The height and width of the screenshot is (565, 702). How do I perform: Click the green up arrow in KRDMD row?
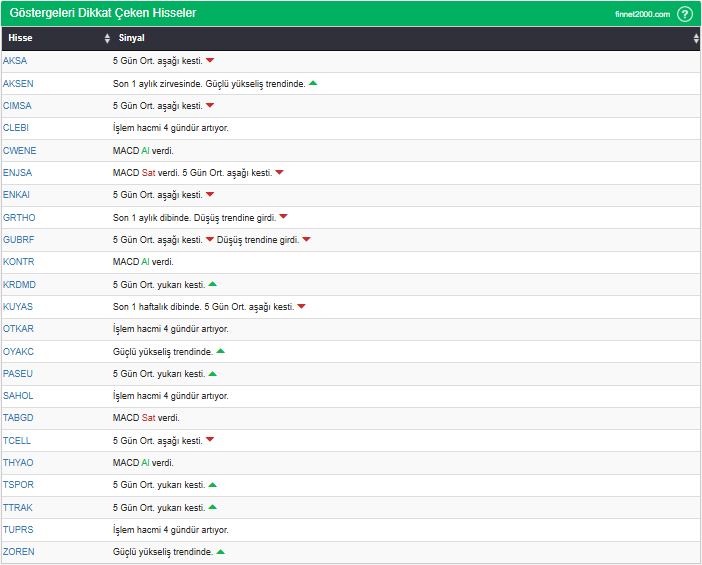(x=212, y=284)
